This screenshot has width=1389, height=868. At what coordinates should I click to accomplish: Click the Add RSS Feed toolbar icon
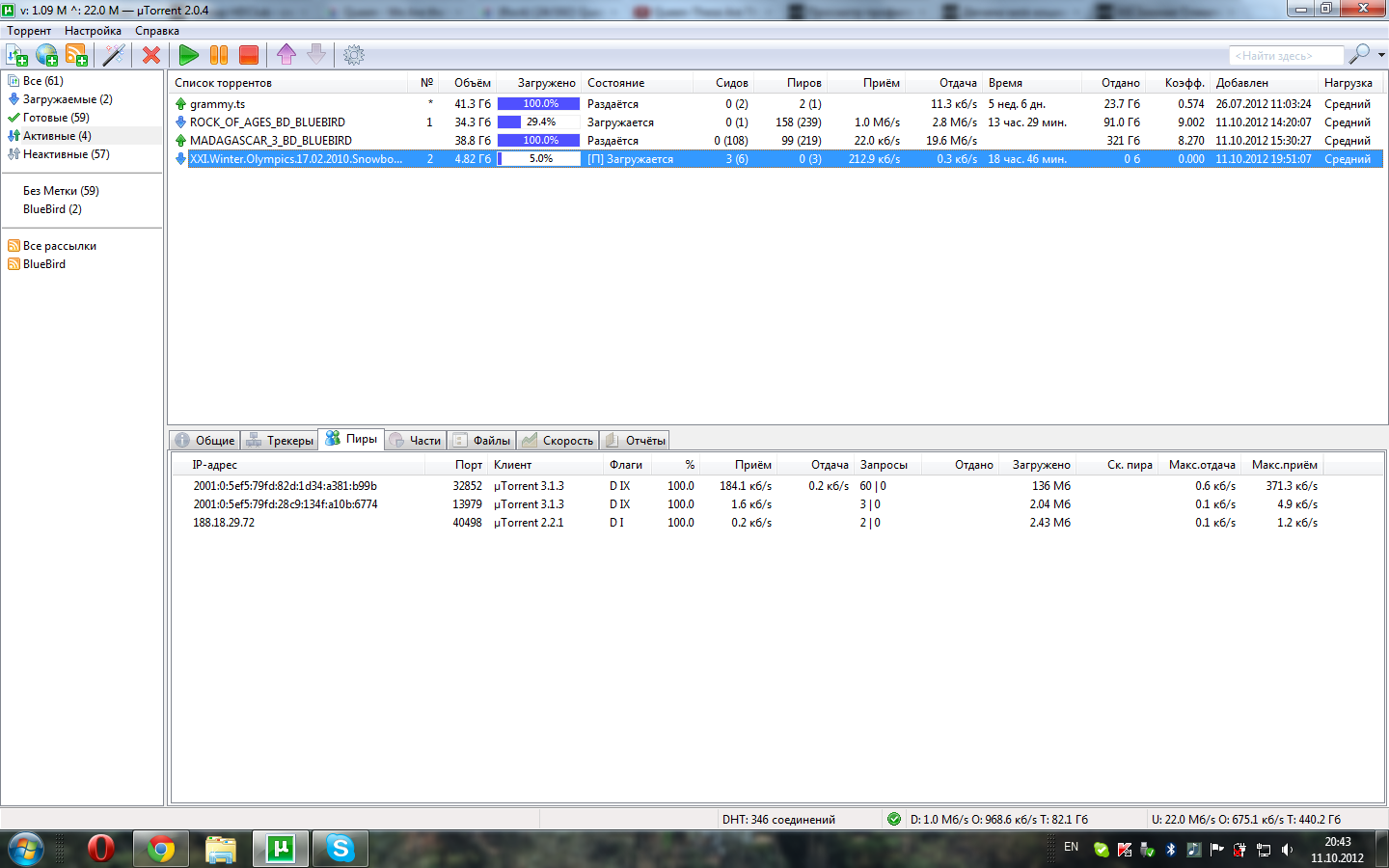tap(76, 55)
